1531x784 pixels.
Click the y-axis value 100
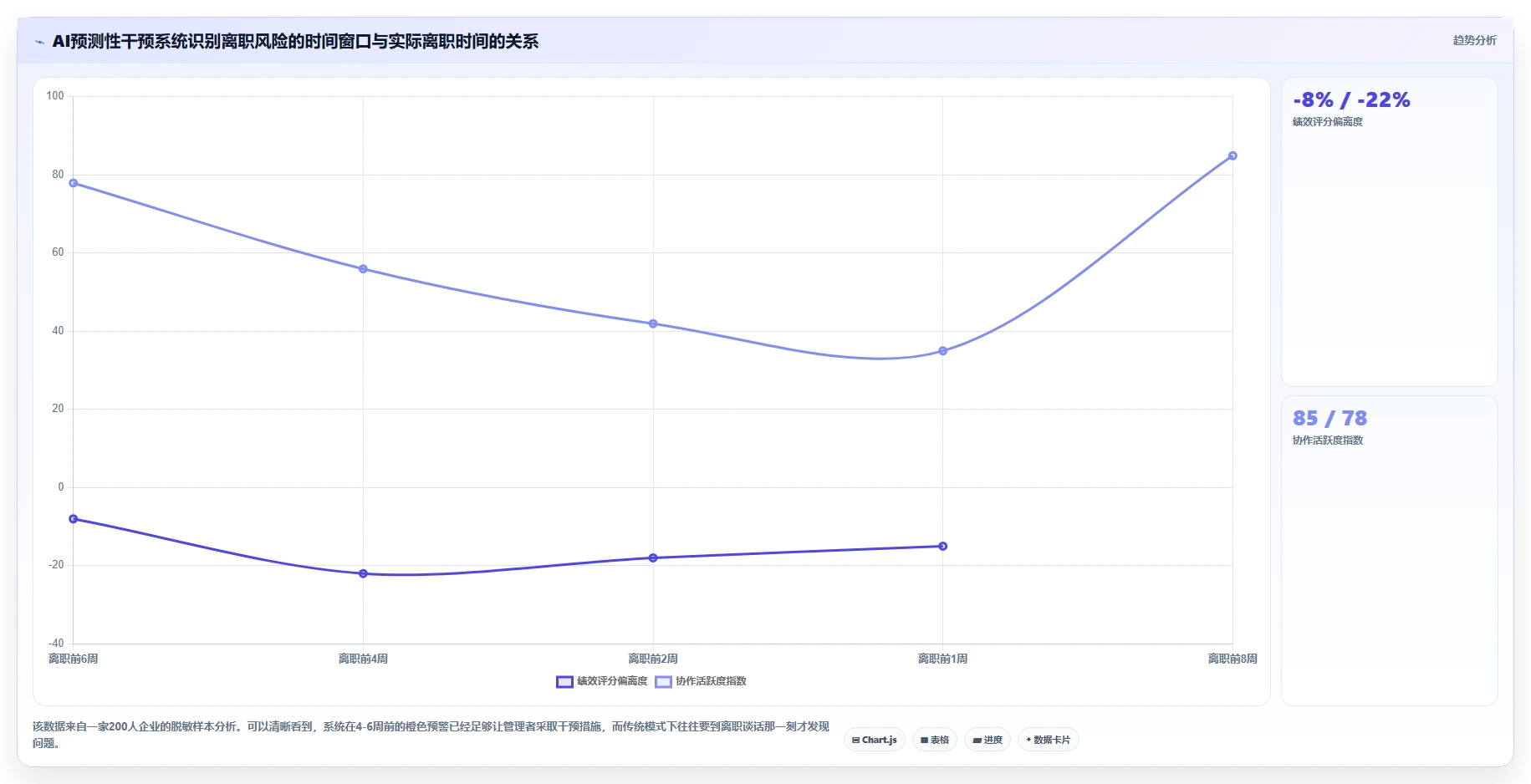coord(55,96)
